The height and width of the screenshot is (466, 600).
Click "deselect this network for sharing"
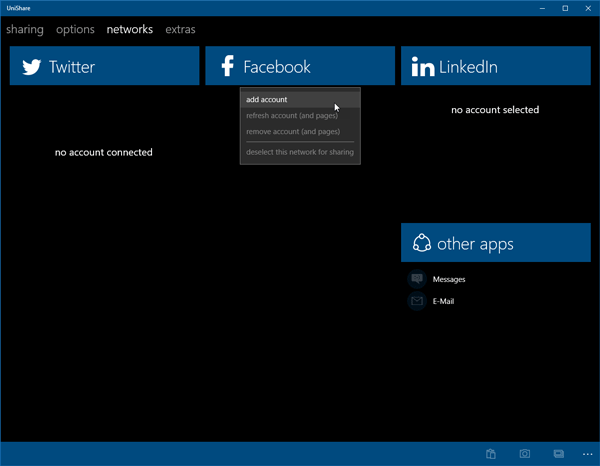[299, 152]
